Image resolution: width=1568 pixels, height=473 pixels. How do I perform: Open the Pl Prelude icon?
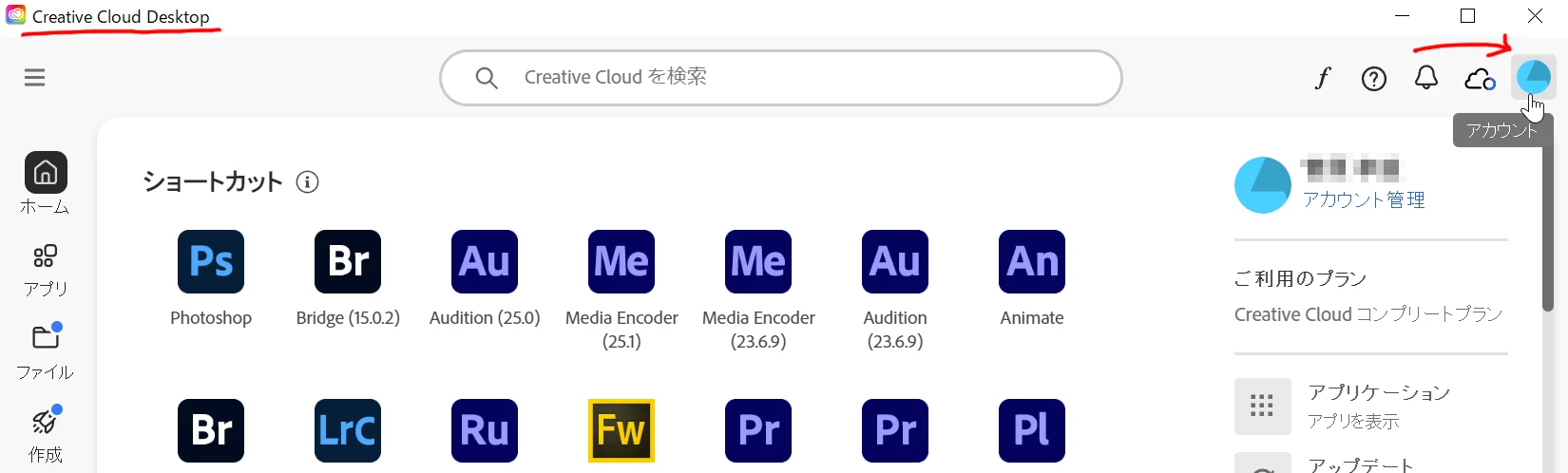click(x=1032, y=430)
